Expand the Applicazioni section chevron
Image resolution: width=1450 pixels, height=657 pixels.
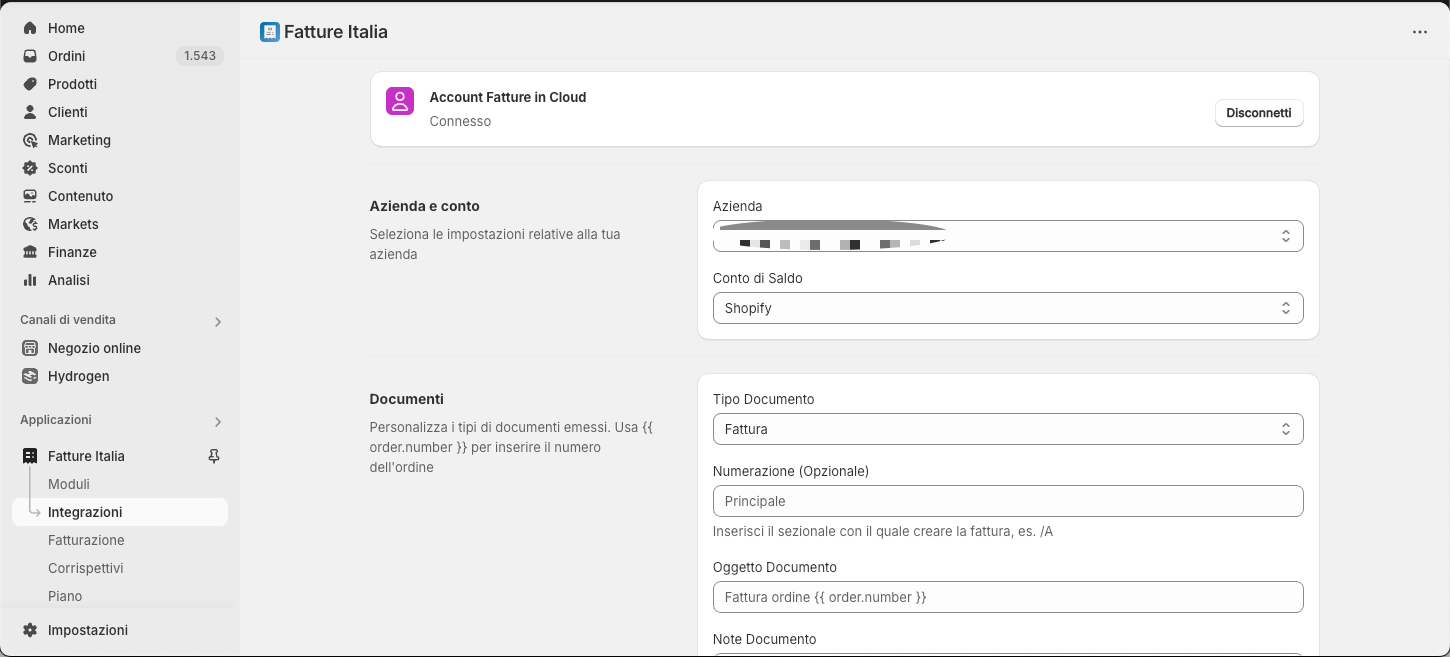tap(218, 422)
